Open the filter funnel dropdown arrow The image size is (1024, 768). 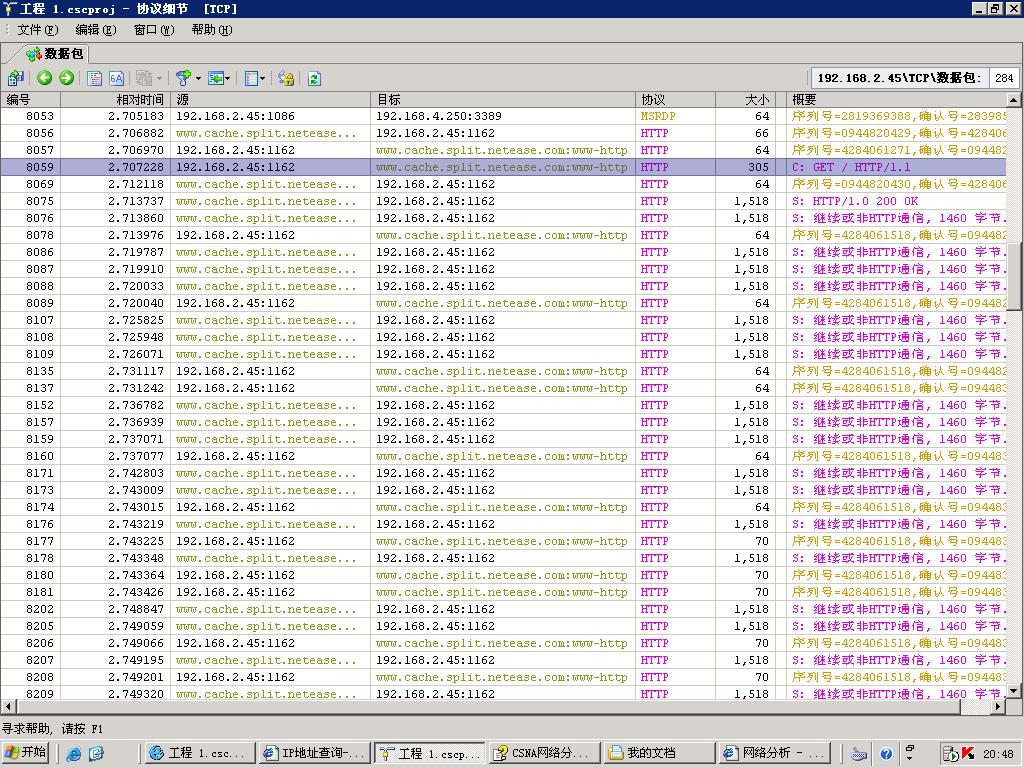click(x=198, y=78)
